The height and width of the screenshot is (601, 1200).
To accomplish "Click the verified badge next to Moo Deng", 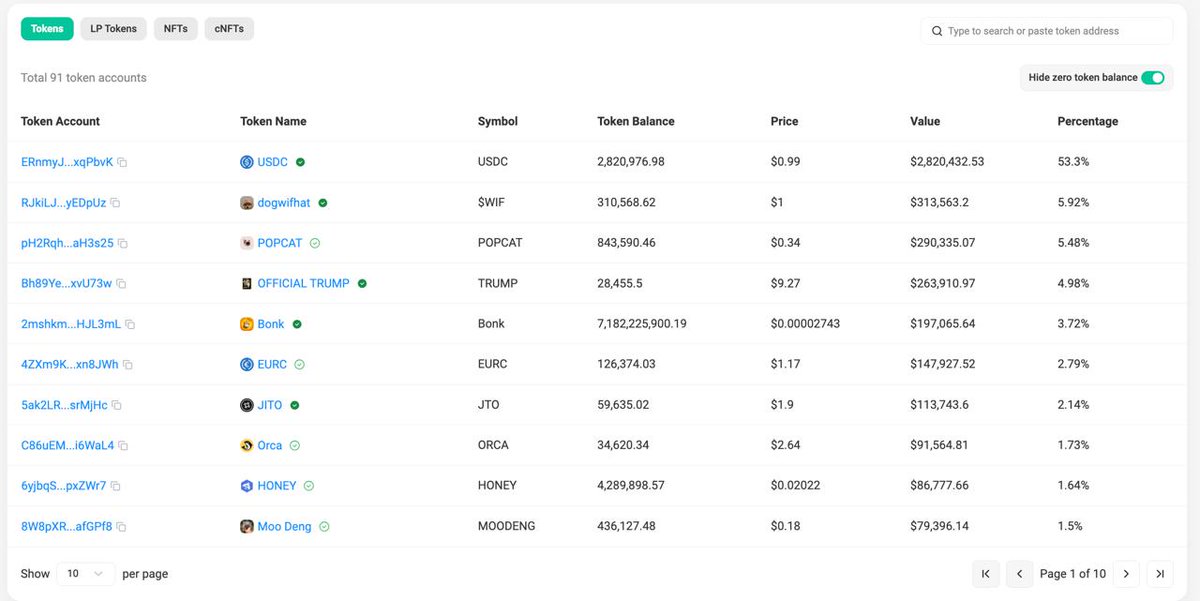I will coord(325,527).
